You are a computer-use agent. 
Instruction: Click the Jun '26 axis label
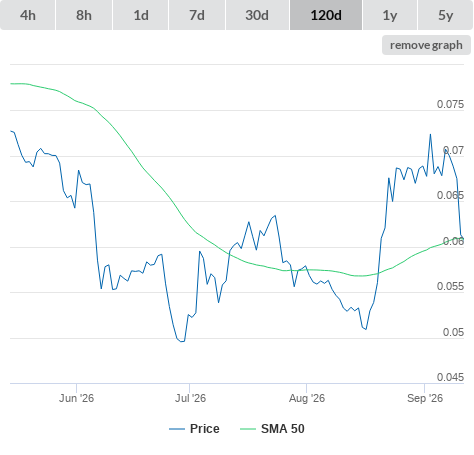(x=76, y=398)
